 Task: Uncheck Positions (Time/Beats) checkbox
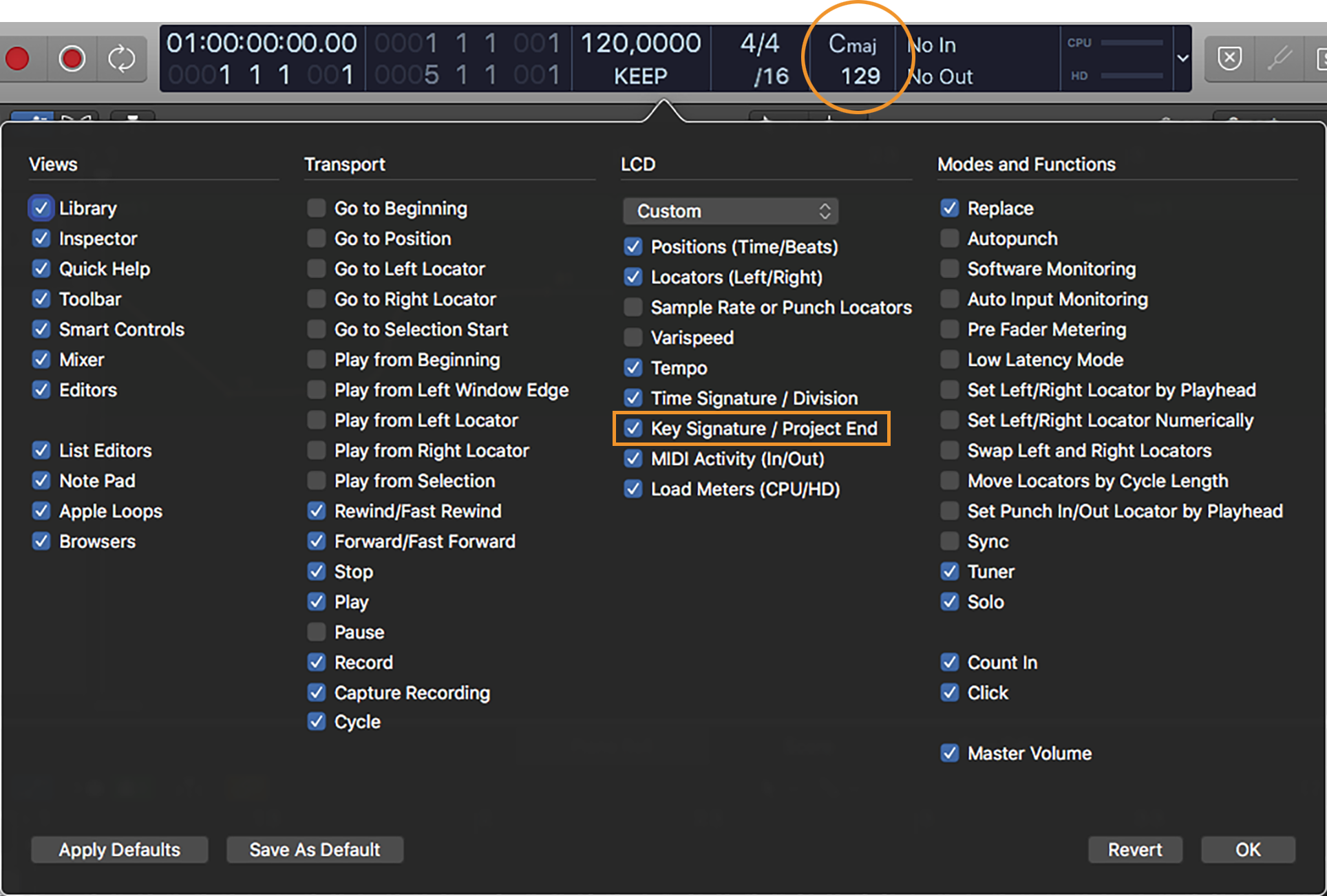point(633,246)
